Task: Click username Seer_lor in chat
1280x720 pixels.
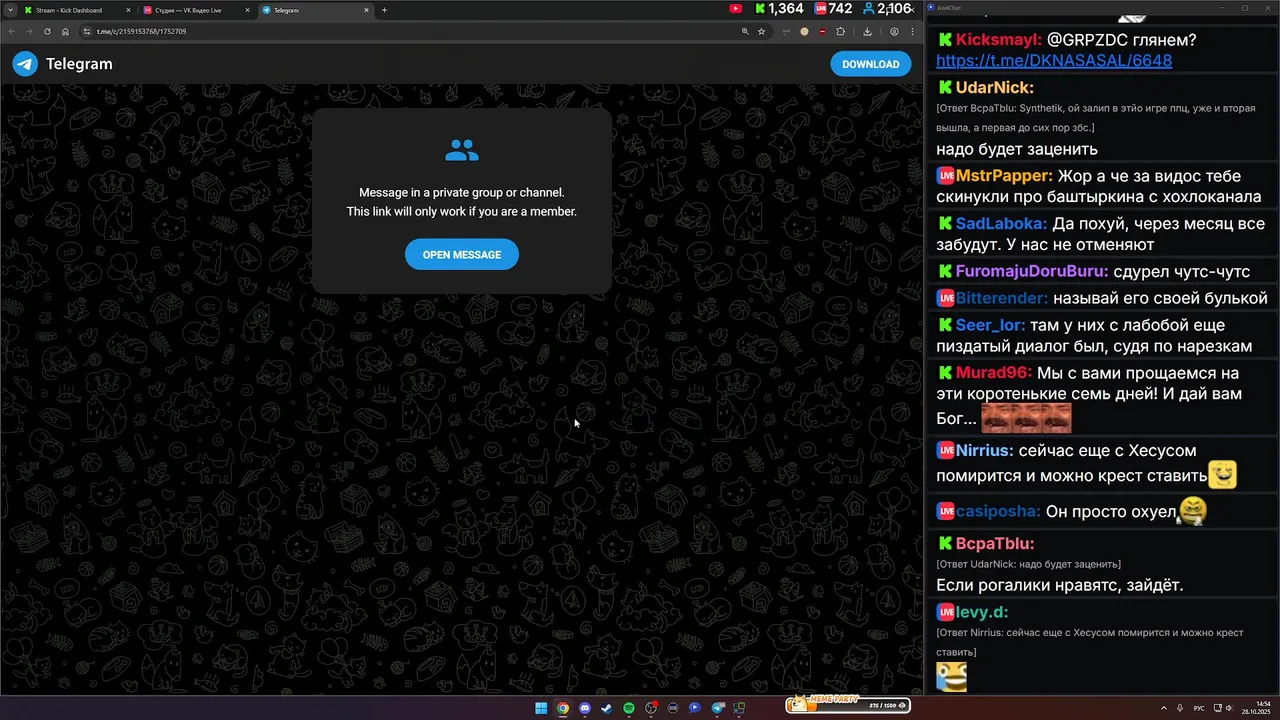Action: 990,325
